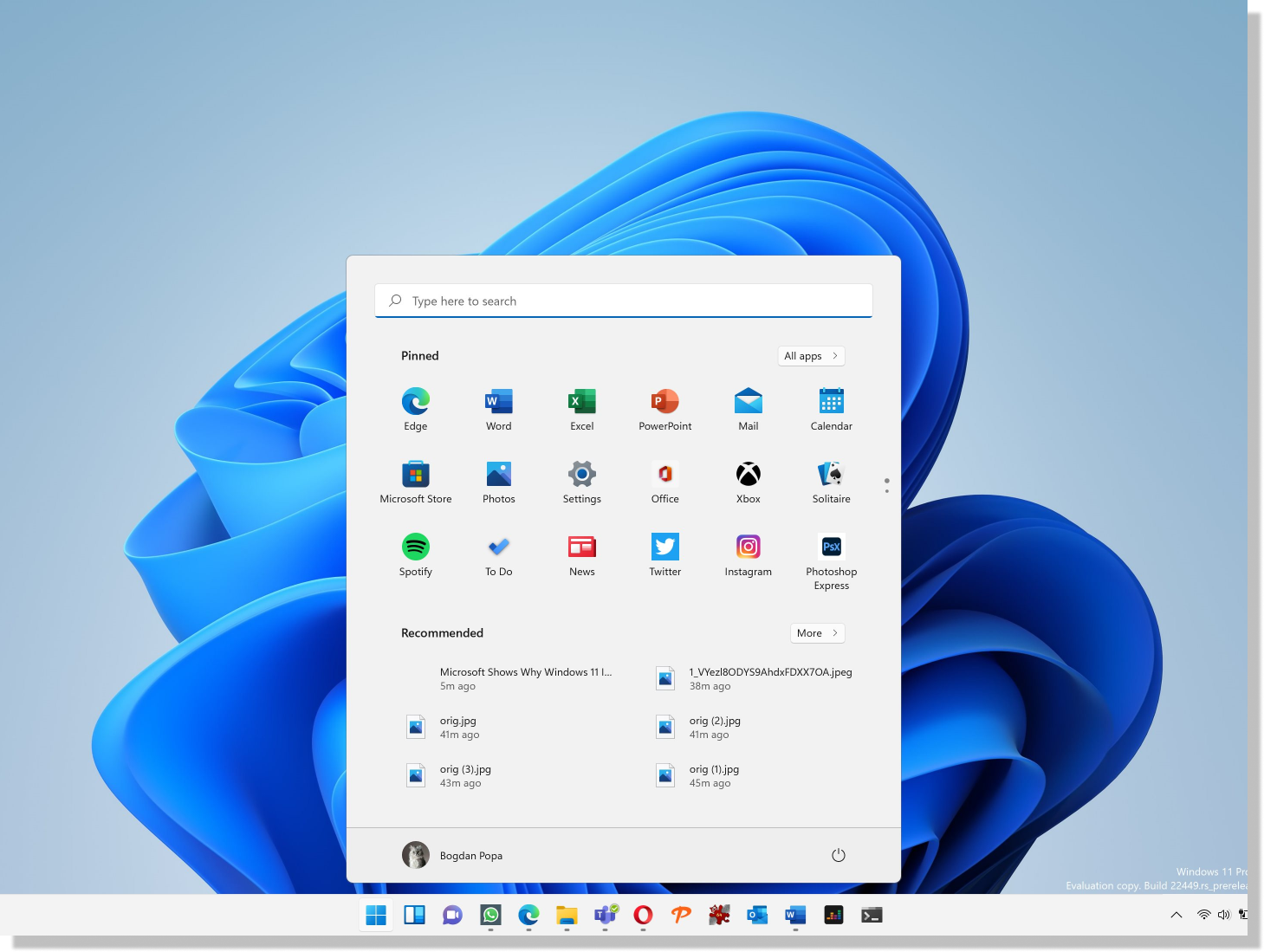Click the volume speaker tray icon
This screenshot has height=952, width=1264.
(1223, 915)
